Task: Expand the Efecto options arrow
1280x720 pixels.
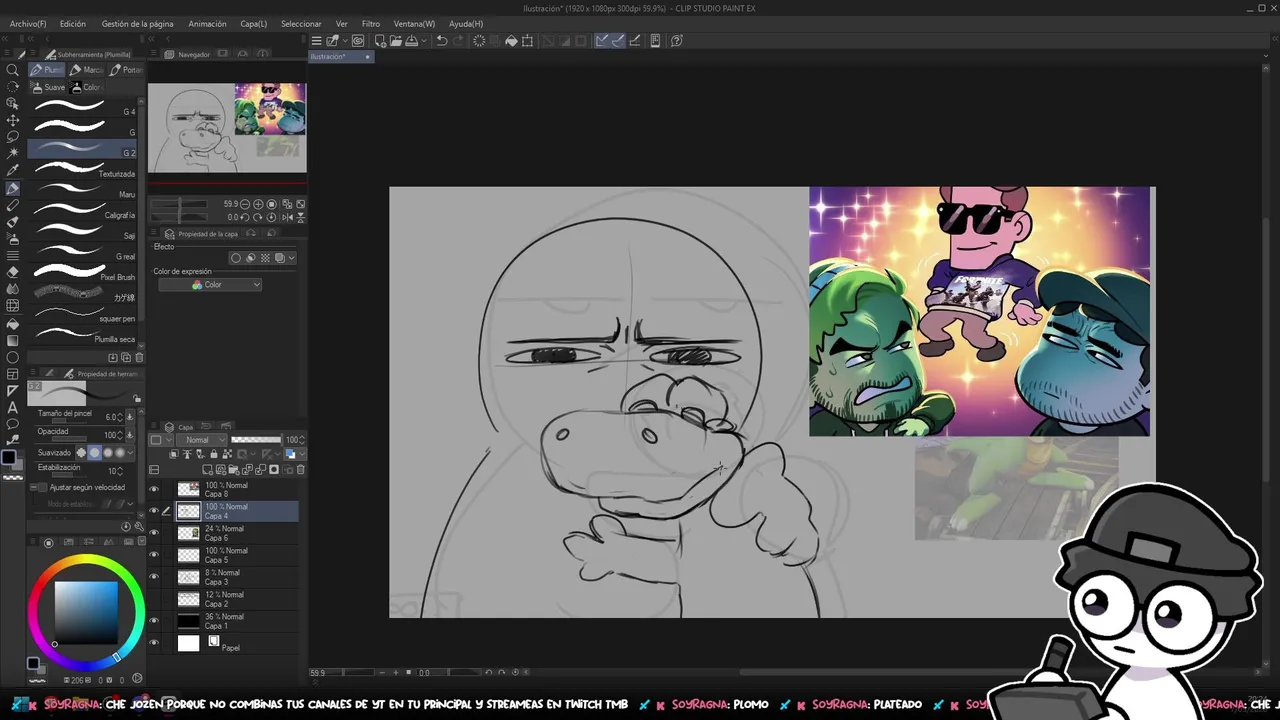Action: point(292,258)
